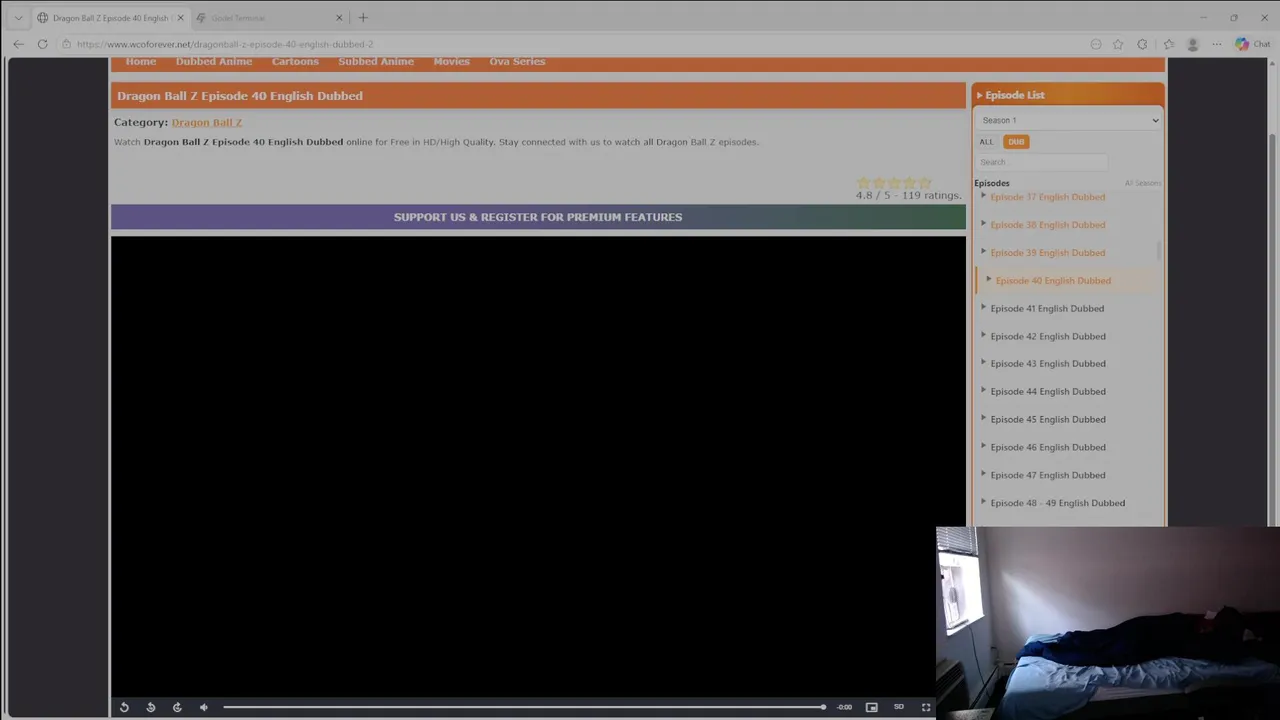This screenshot has width=1280, height=720.
Task: Skip forward a few seconds in the video
Action: 177,707
